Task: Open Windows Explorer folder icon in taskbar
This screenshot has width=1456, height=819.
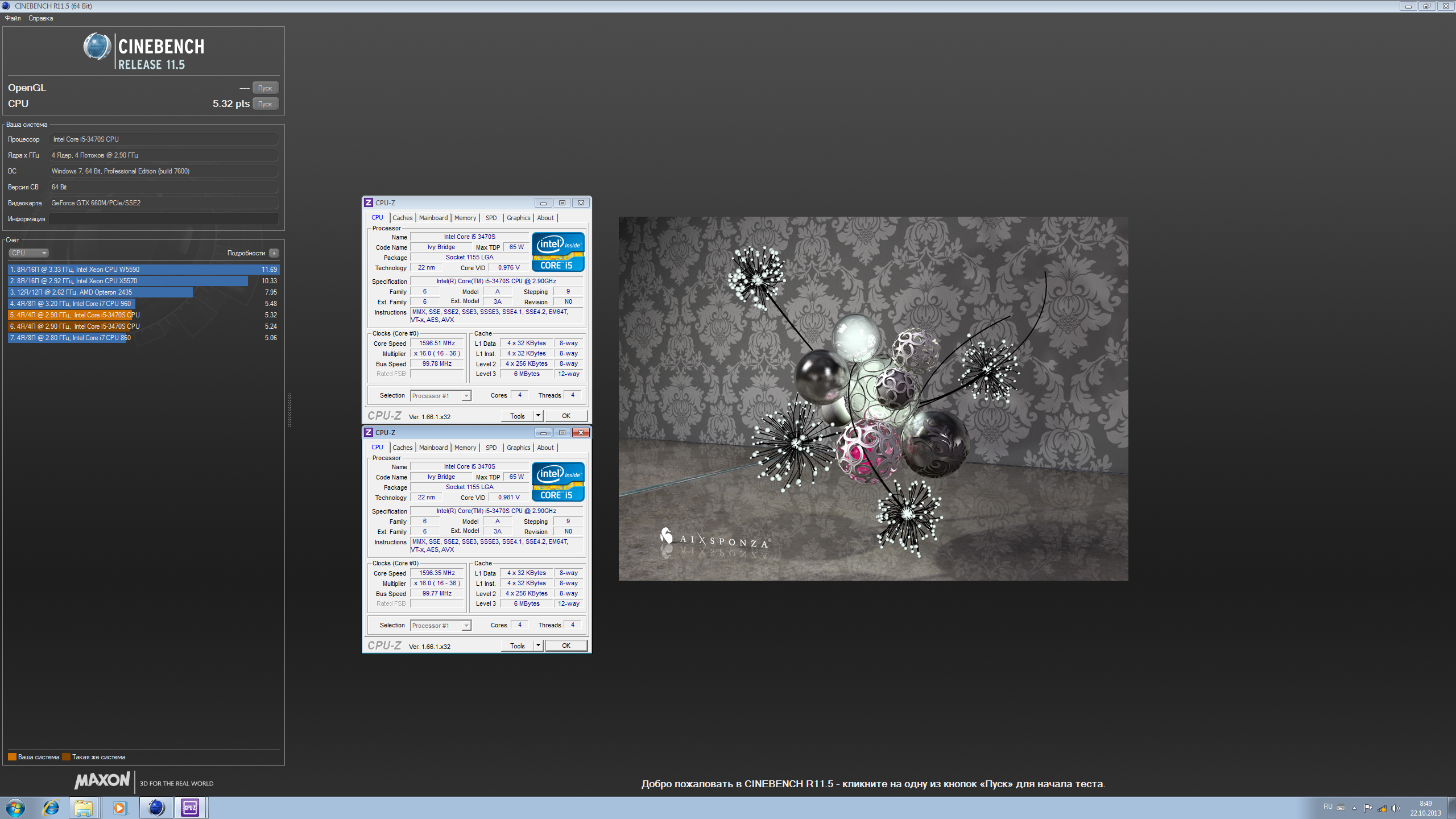Action: pos(84,808)
